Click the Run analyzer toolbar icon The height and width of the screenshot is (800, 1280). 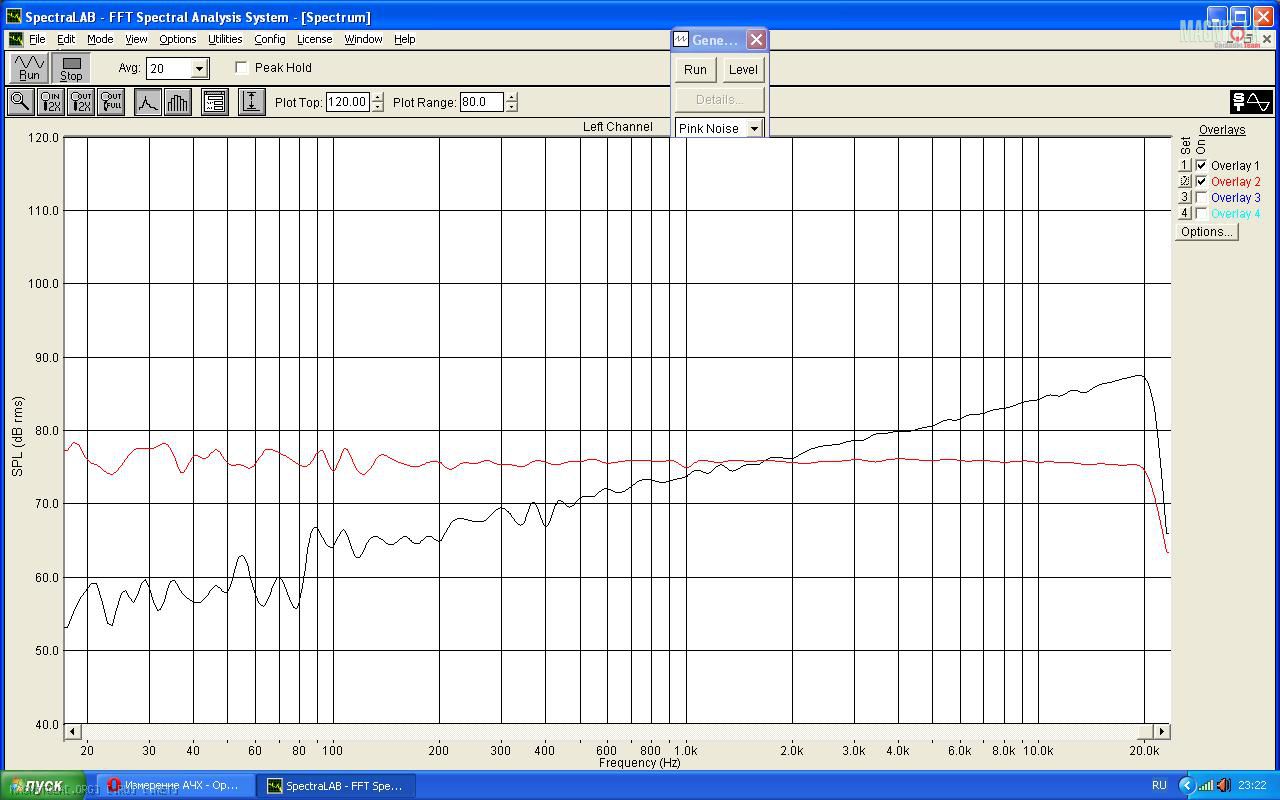click(29, 68)
